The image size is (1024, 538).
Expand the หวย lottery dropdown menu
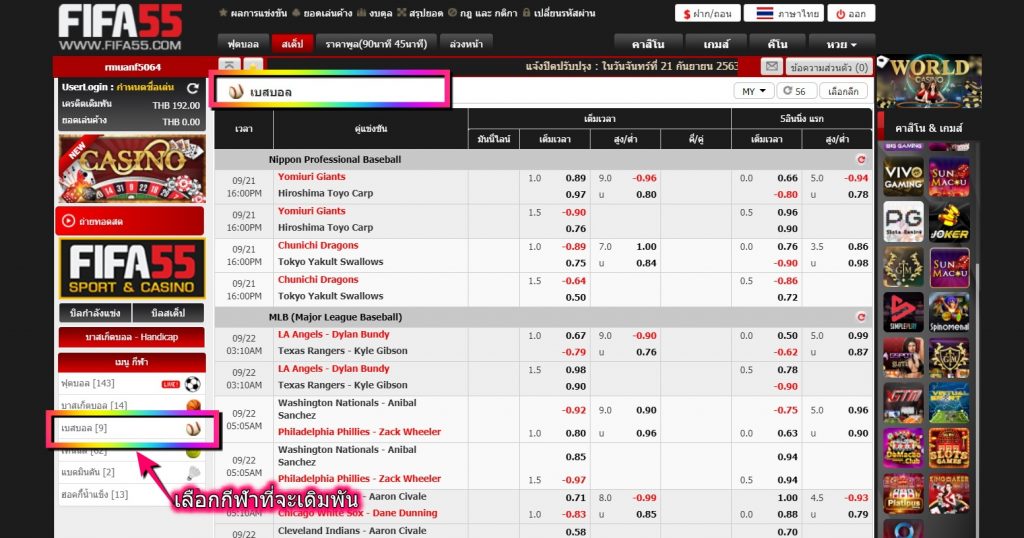coord(840,44)
